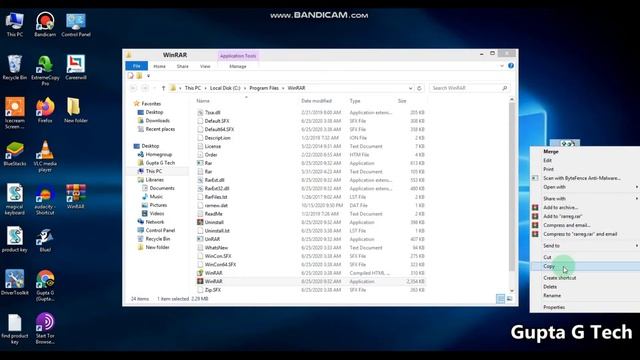The height and width of the screenshot is (360, 640).
Task: Click the address bar refresh icon
Action: [x=419, y=88]
